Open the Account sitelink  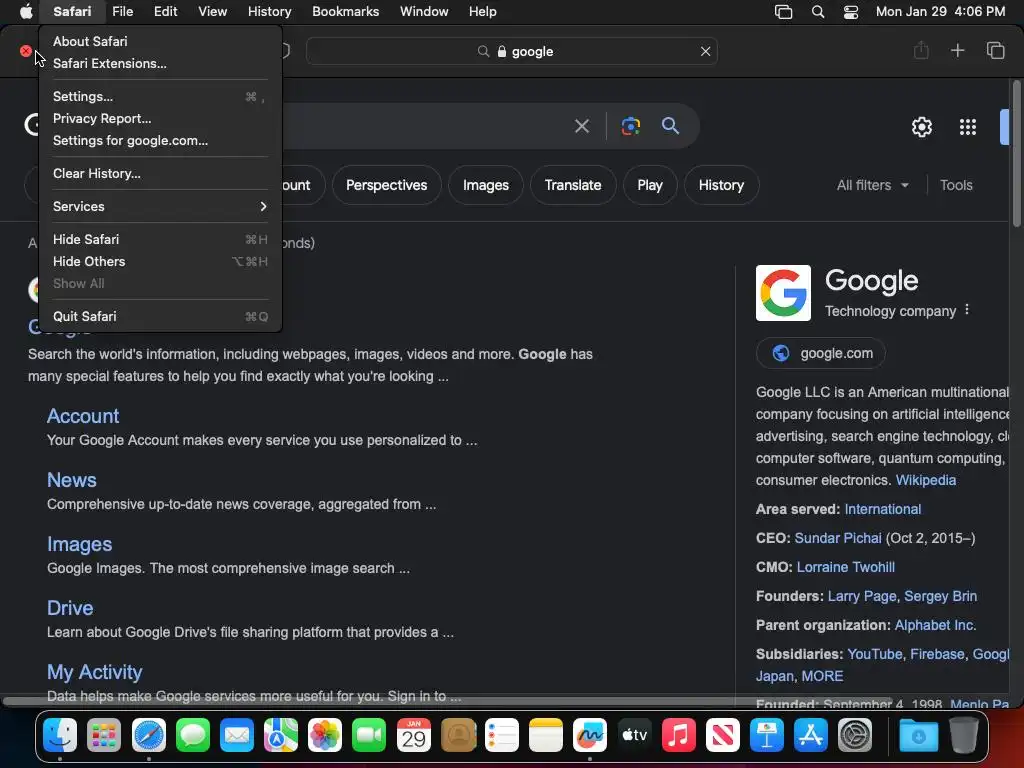pyautogui.click(x=83, y=416)
